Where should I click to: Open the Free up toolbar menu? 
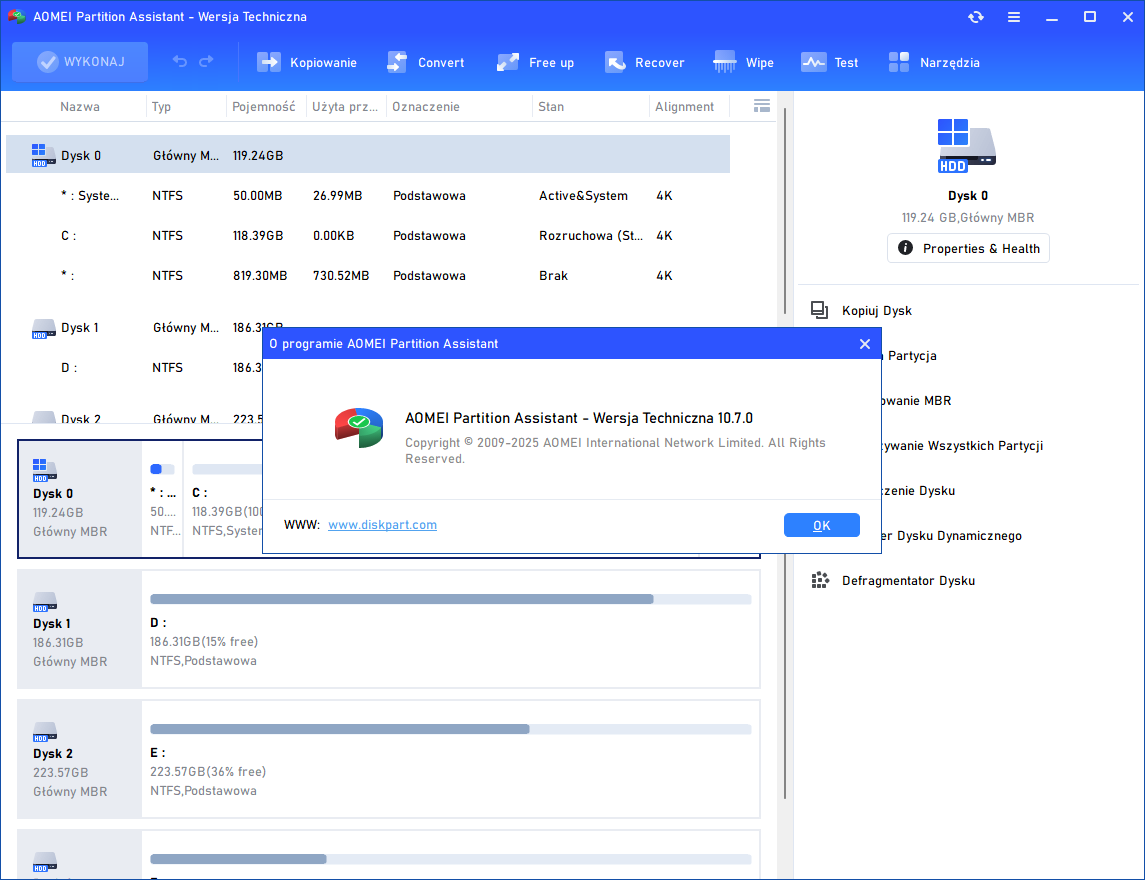click(535, 63)
